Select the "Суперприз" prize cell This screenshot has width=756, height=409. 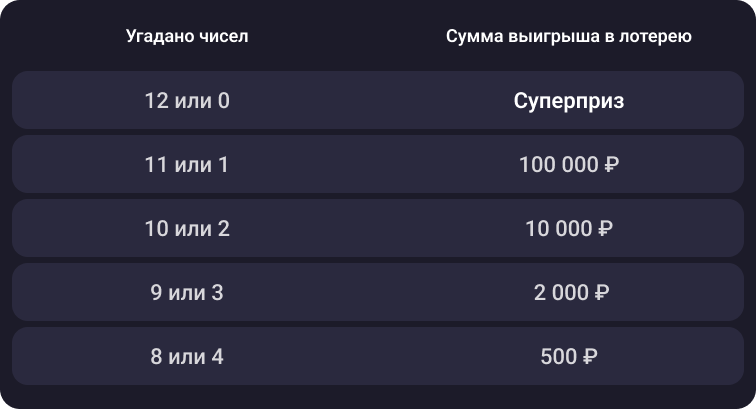click(569, 101)
